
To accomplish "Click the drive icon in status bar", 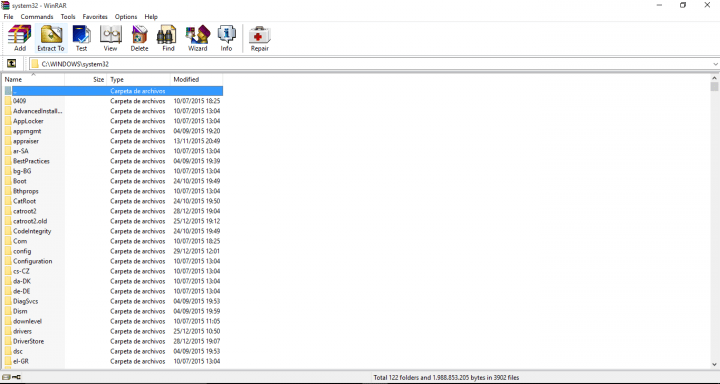I will [x=6, y=378].
